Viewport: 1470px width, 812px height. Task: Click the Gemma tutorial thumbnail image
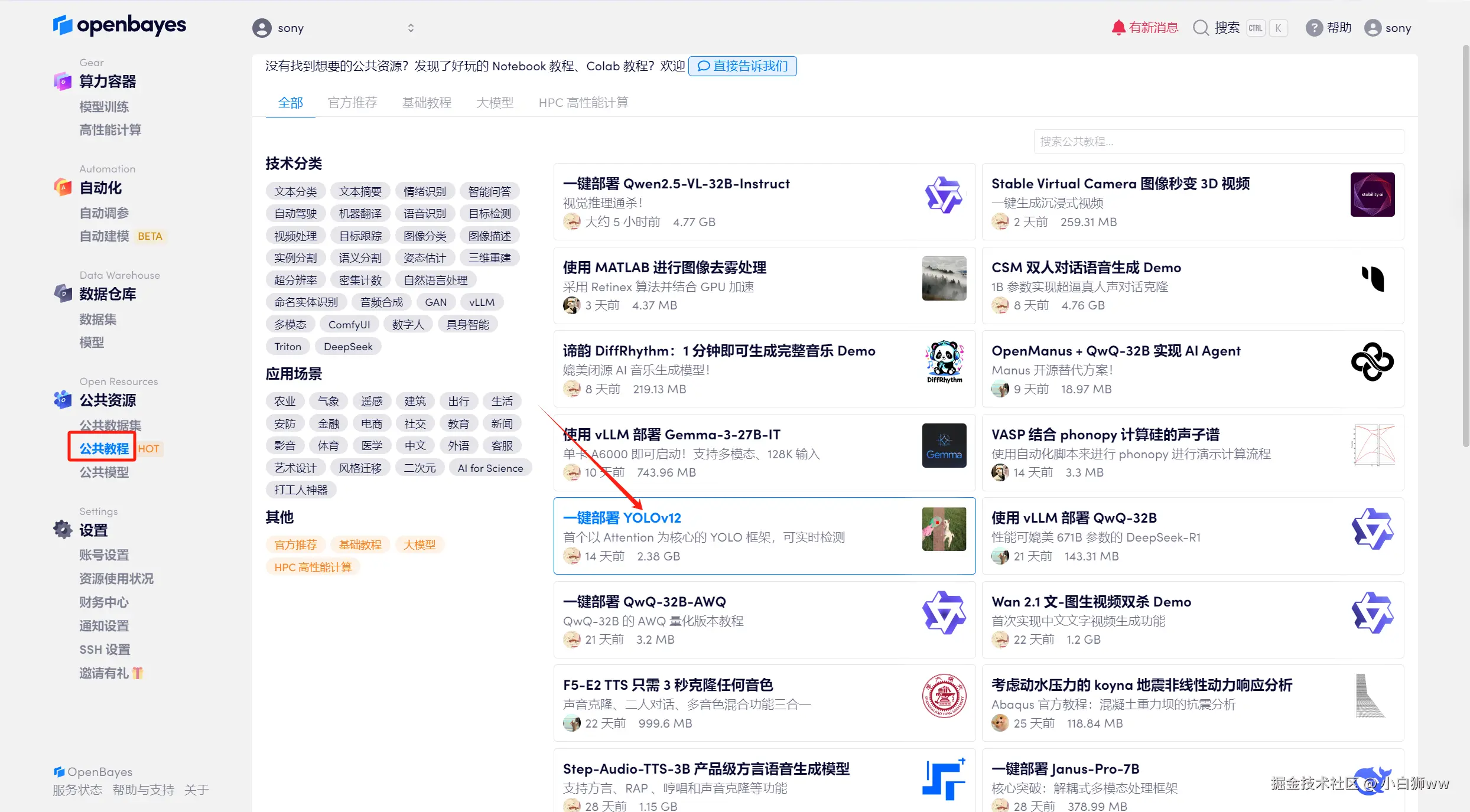point(944,446)
